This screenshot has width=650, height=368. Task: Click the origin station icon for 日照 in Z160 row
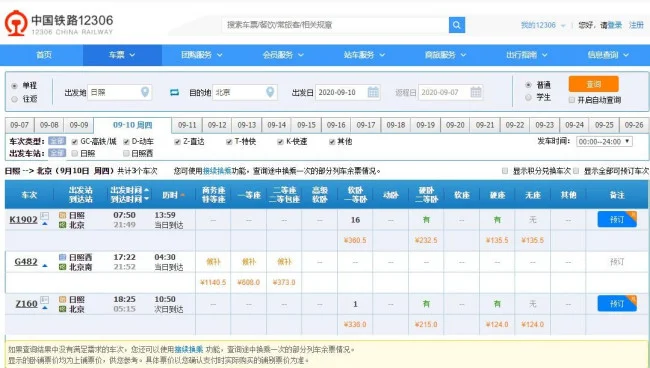coord(63,299)
